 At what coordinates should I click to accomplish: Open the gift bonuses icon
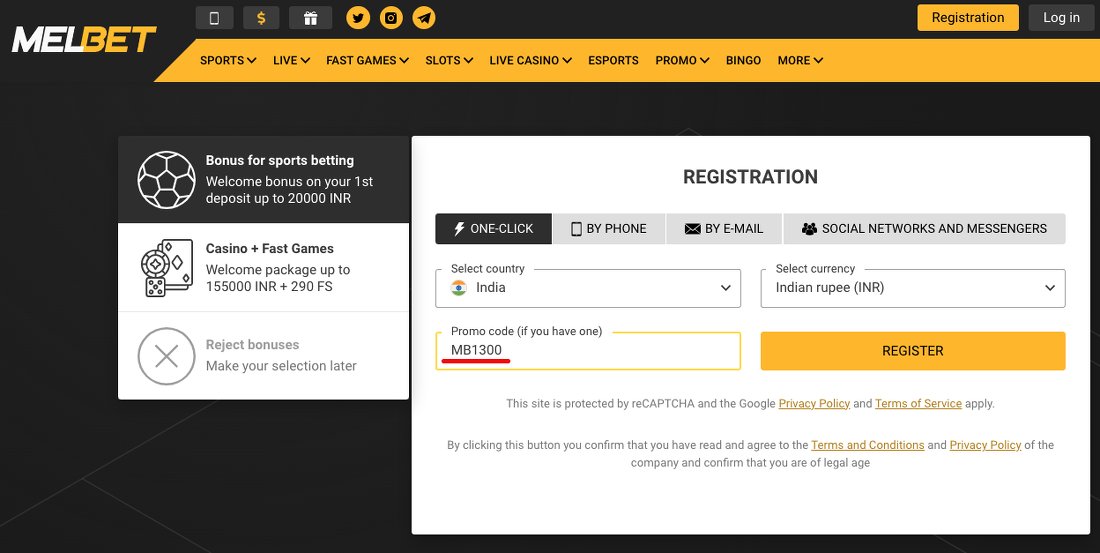click(310, 18)
